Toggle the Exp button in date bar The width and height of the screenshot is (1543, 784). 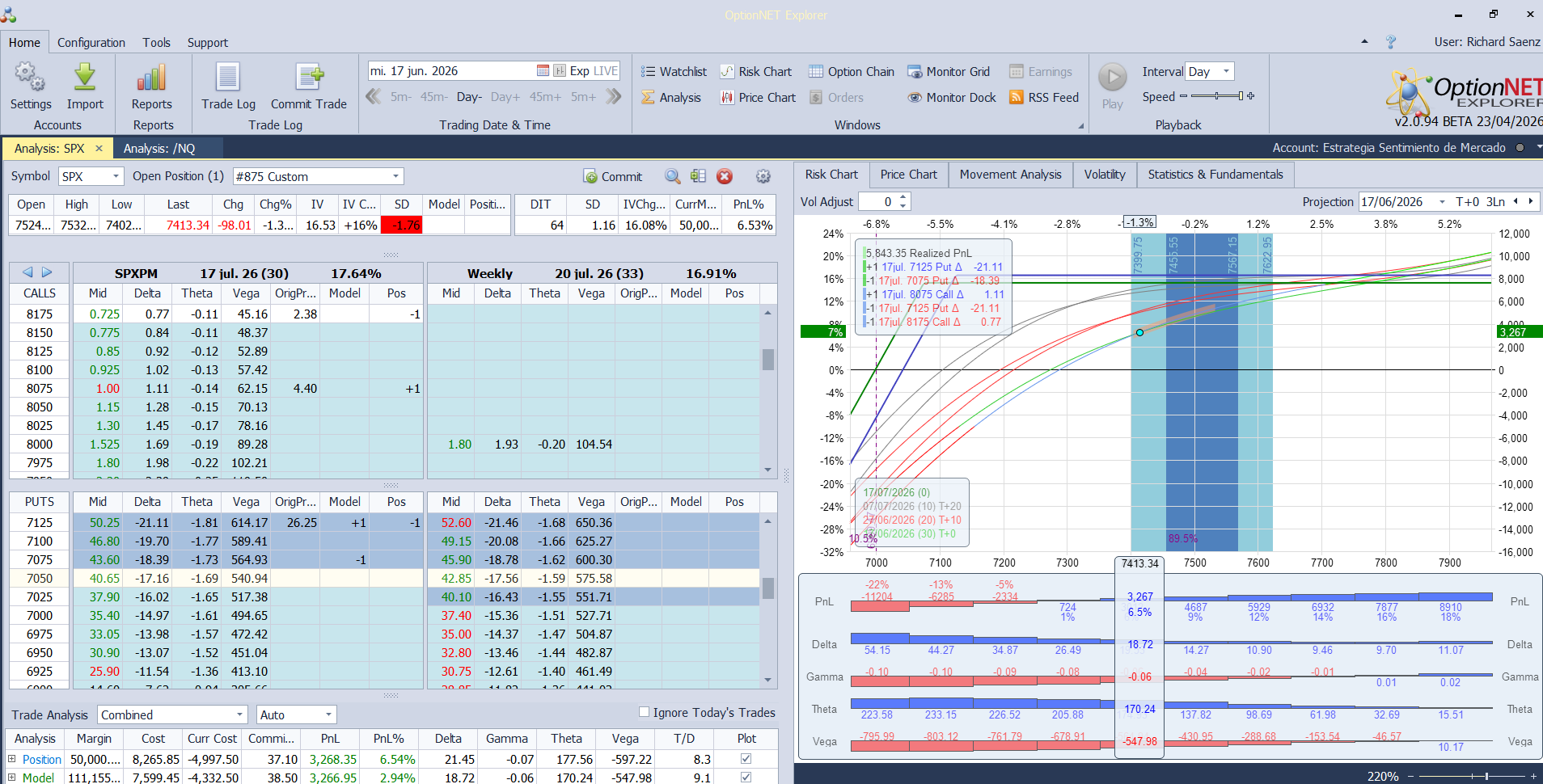[x=579, y=70]
